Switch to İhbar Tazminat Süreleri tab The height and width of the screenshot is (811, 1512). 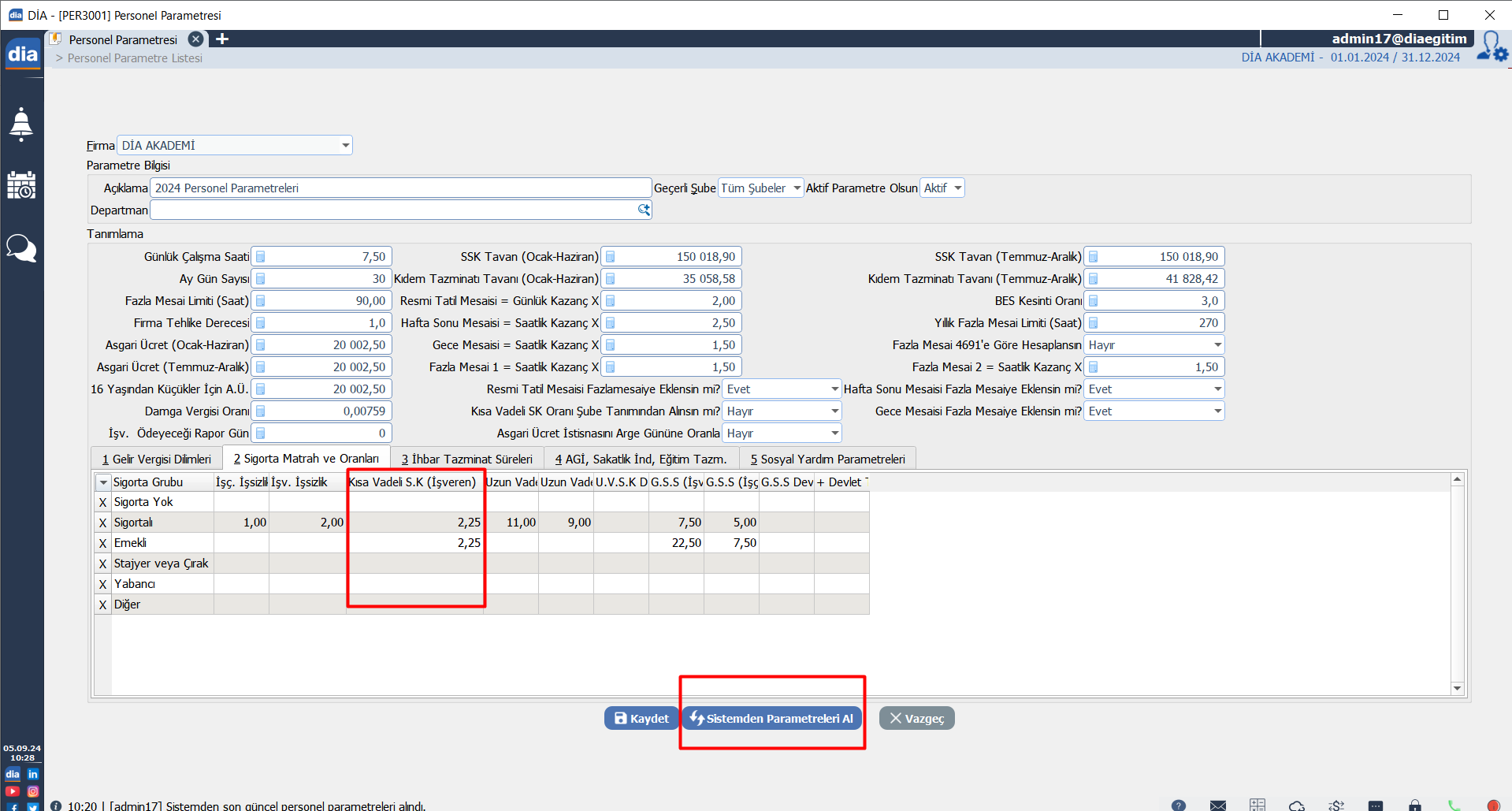467,459
